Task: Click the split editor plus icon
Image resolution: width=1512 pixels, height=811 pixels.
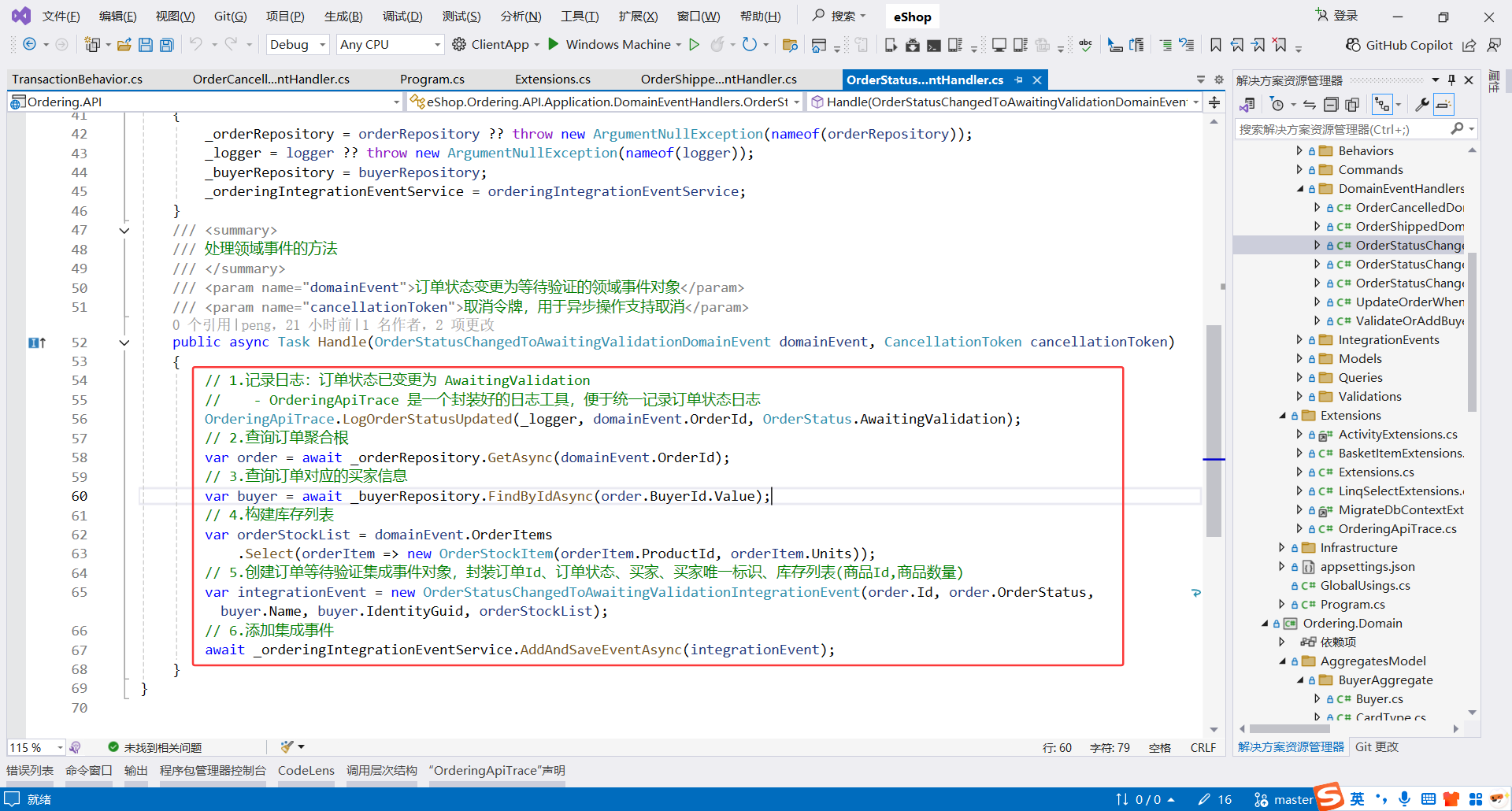Action: [1214, 102]
